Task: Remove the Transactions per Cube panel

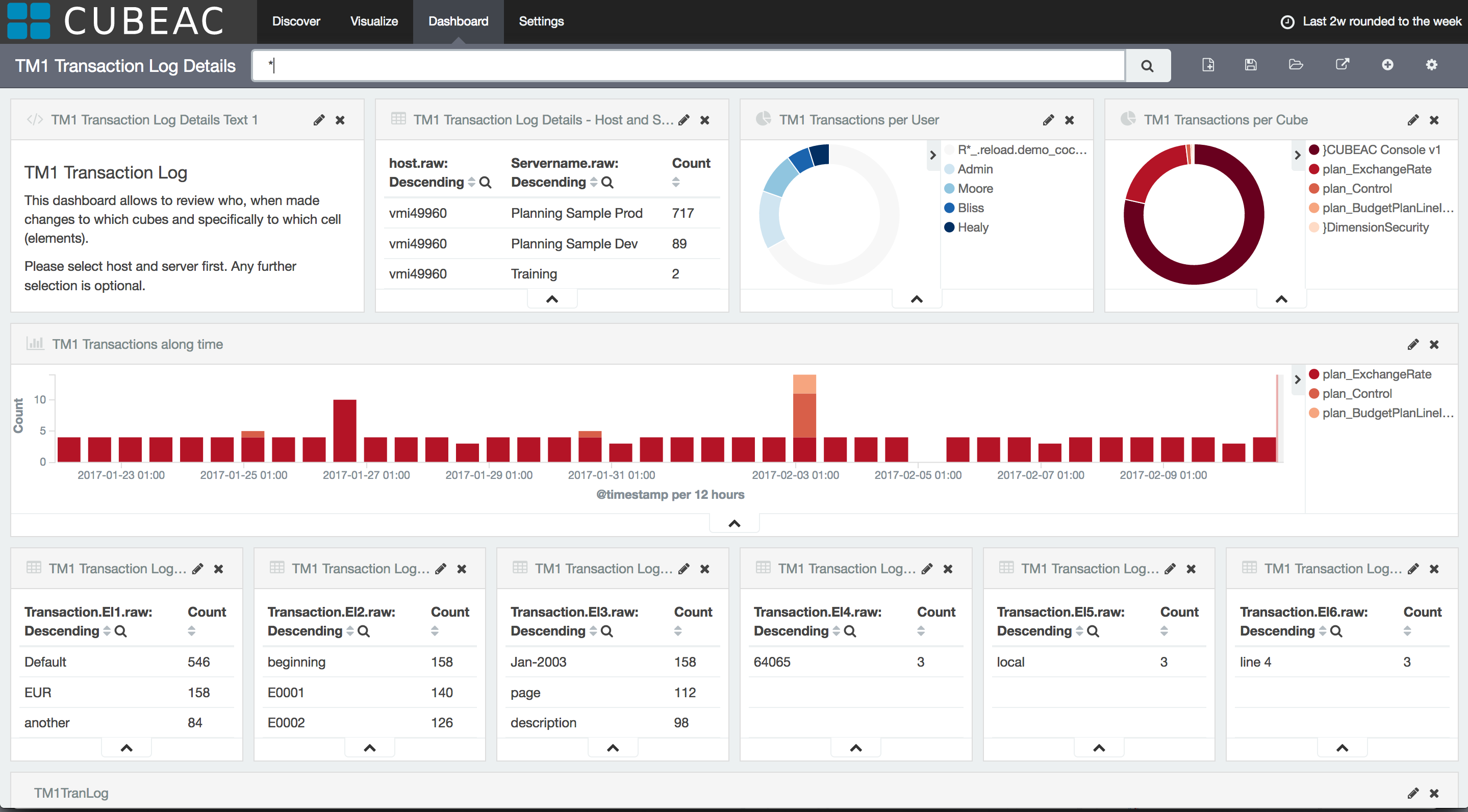Action: point(1434,120)
